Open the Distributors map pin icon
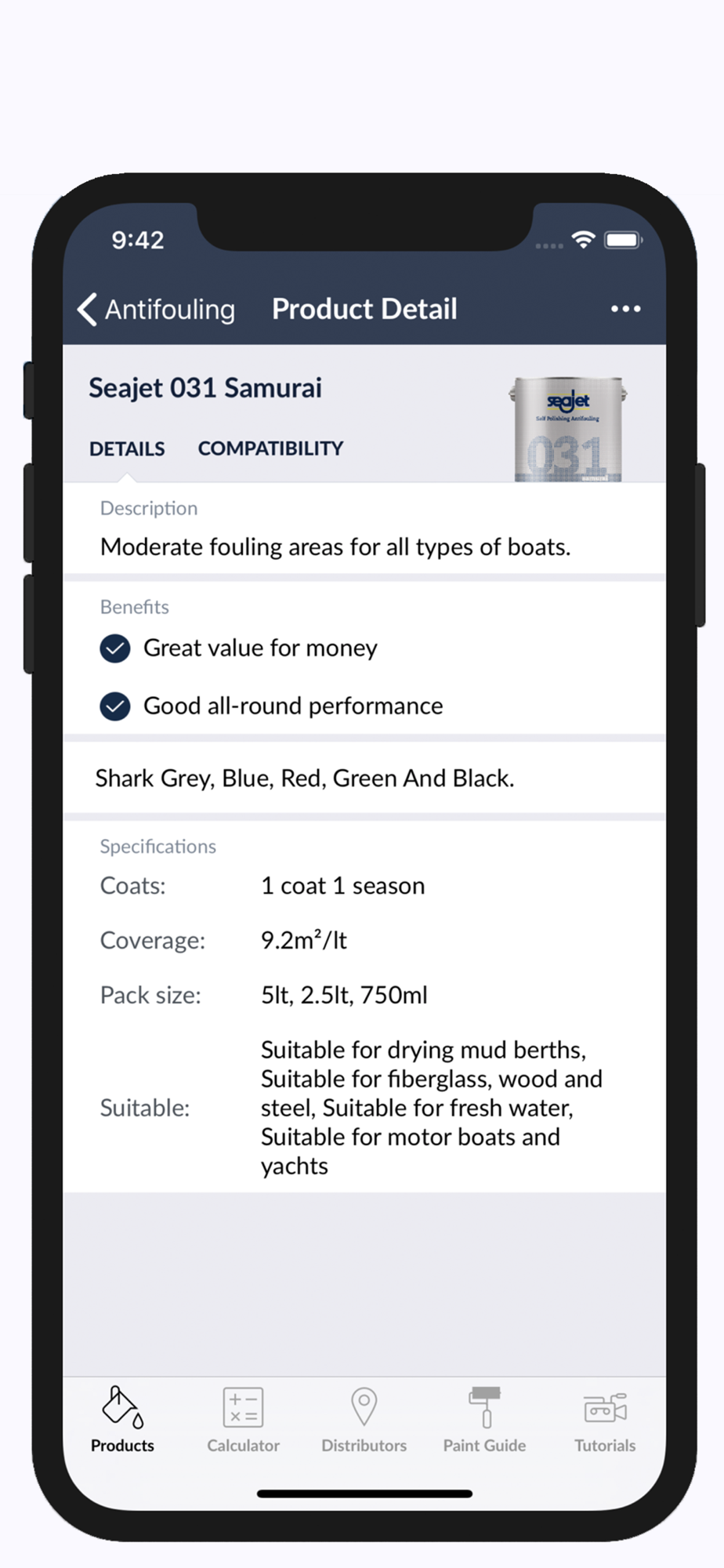The height and width of the screenshot is (1568, 724). tap(364, 1406)
